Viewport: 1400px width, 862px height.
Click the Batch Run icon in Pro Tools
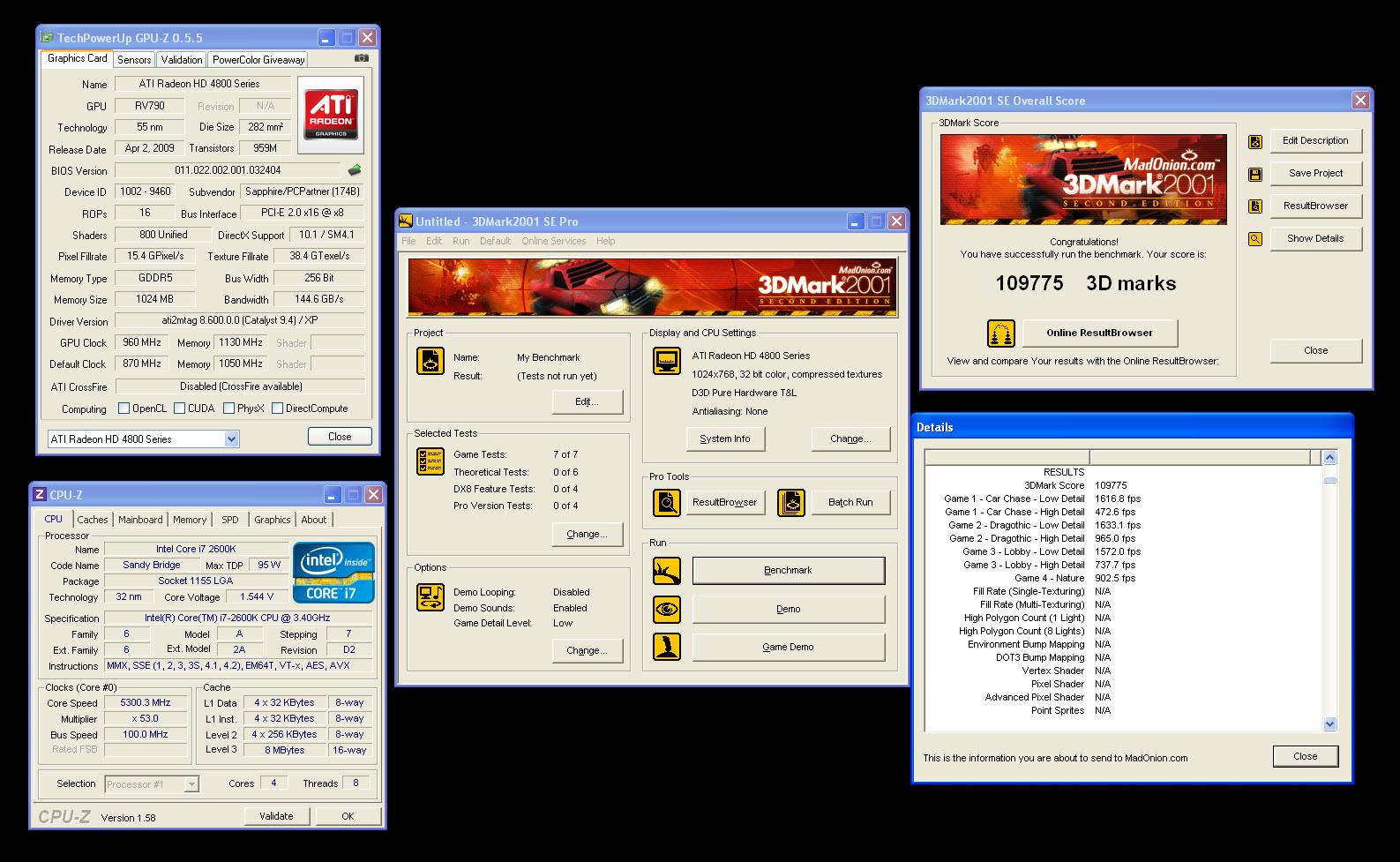point(791,502)
